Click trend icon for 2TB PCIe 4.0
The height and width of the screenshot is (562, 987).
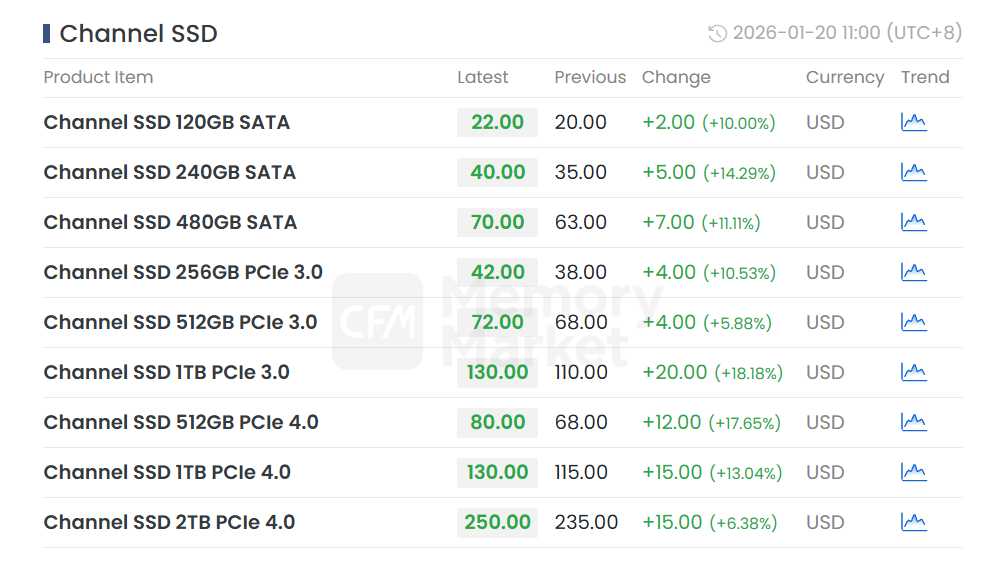(x=913, y=522)
